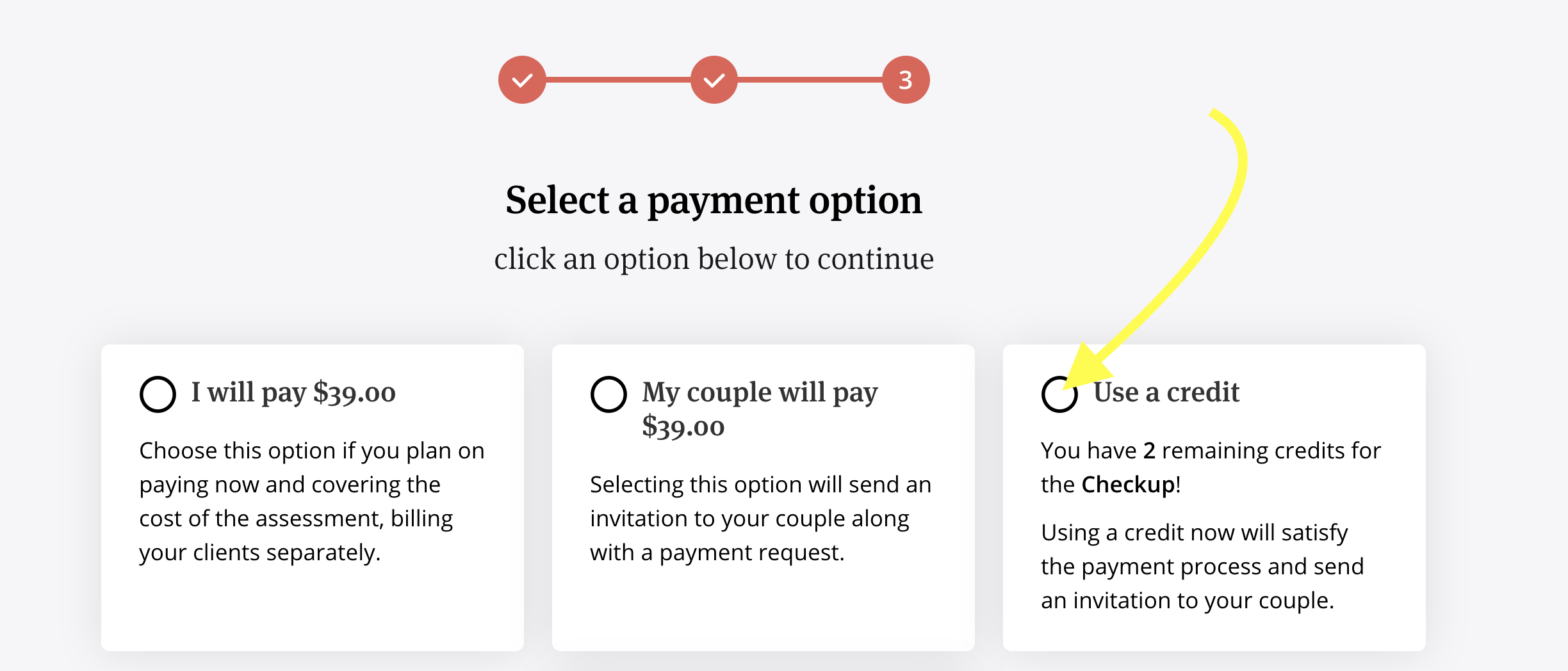Click the "Select a payment option" title
1568x671 pixels.
(714, 200)
